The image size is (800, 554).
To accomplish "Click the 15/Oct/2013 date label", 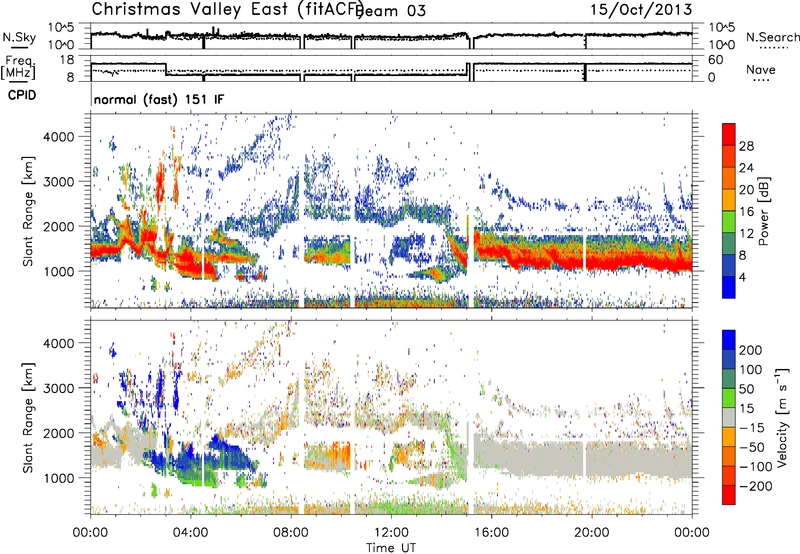I will (641, 10).
